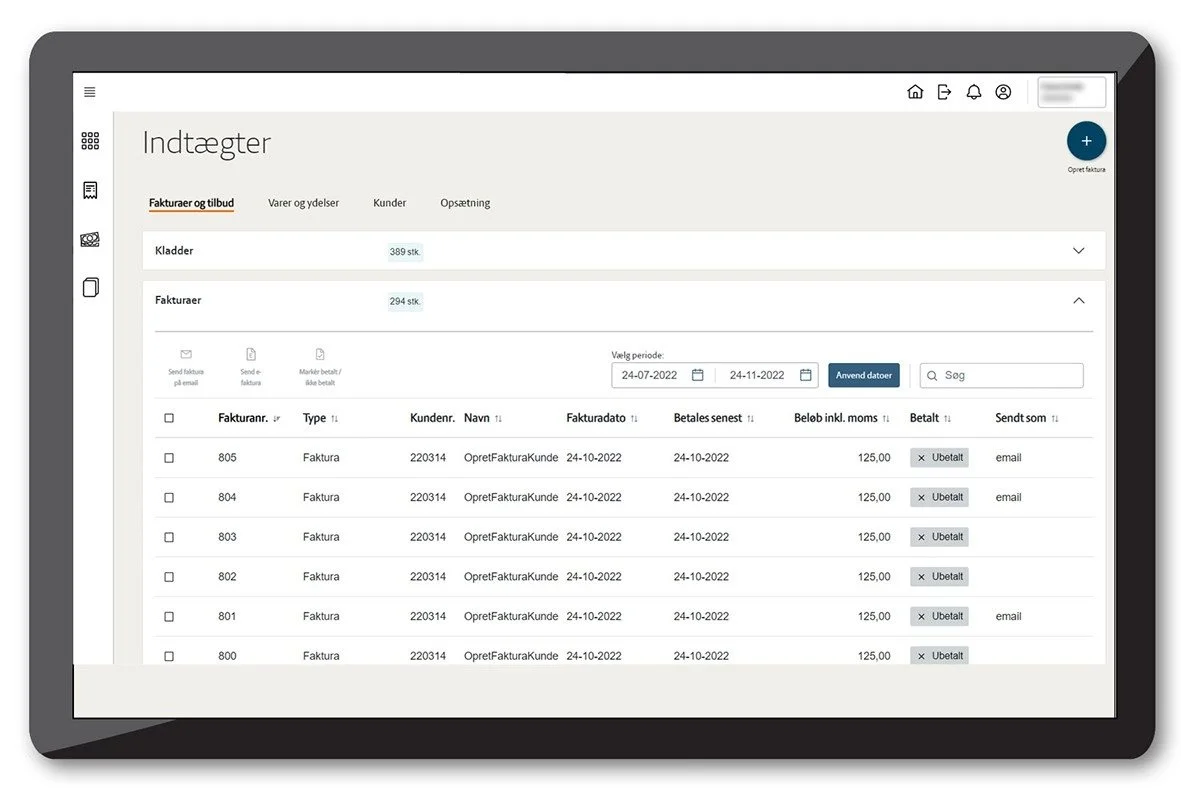The image size is (1181, 794).
Task: Expand the Kladder section
Action: click(x=1078, y=251)
